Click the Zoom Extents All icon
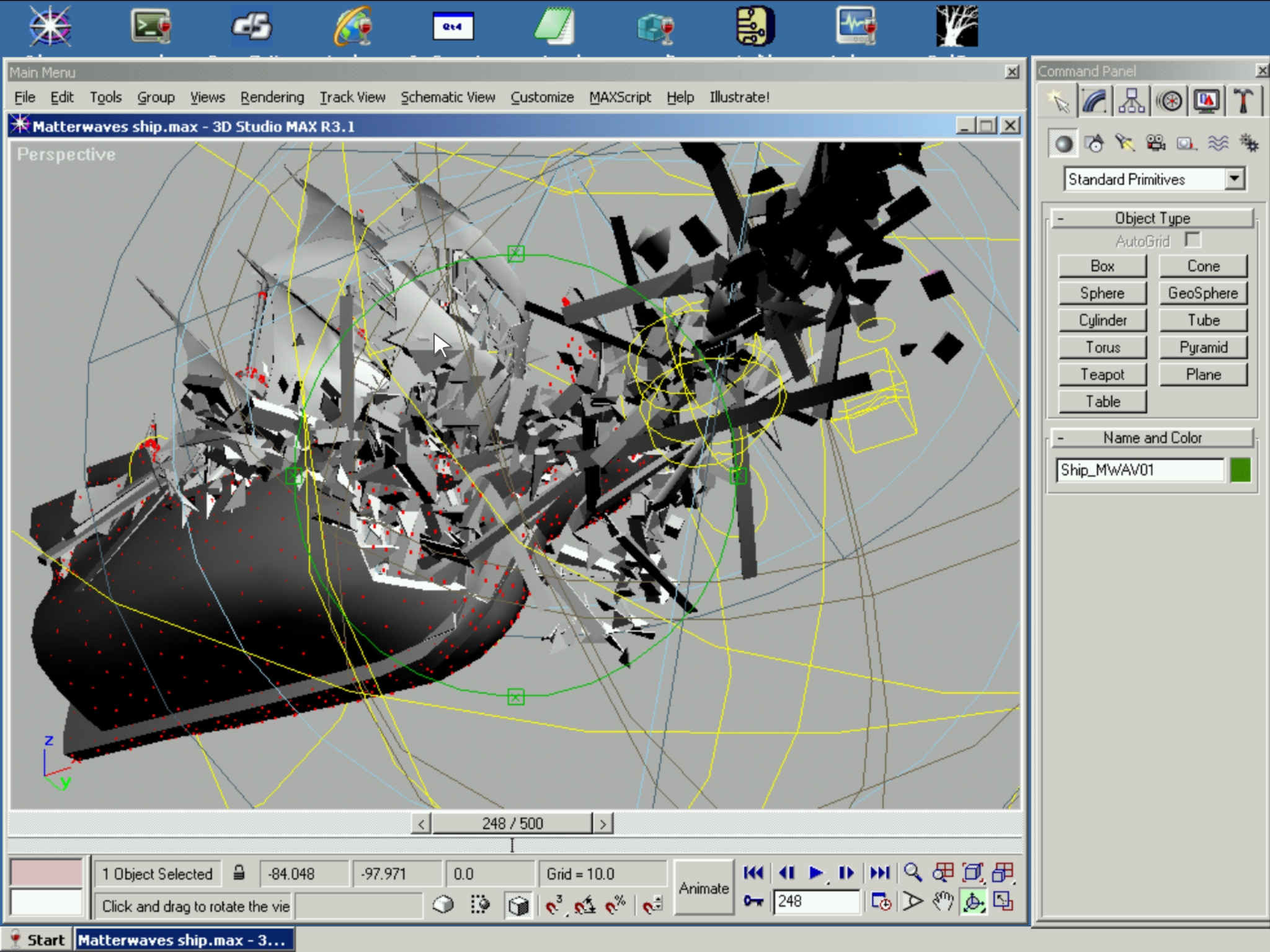The height and width of the screenshot is (952, 1270). [1003, 873]
